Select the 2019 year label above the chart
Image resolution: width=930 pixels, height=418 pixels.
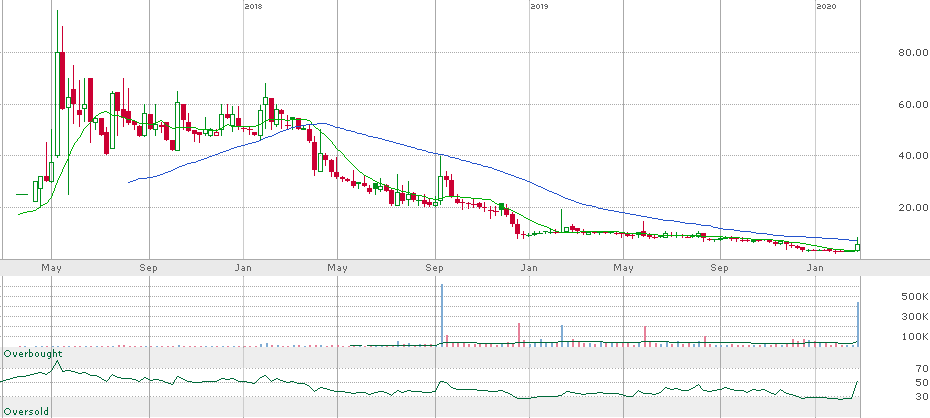[539, 6]
